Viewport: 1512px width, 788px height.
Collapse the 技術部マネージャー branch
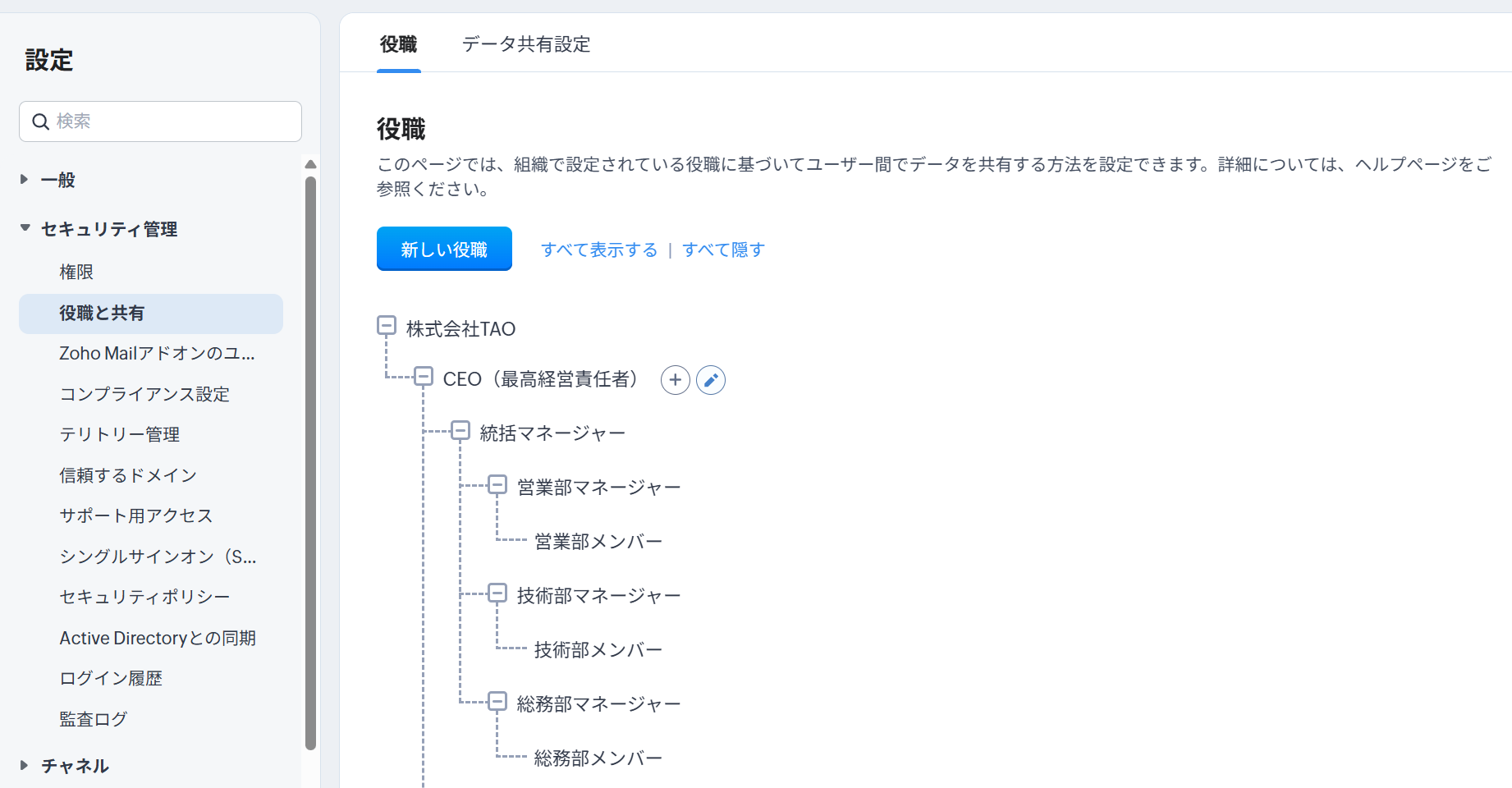[497, 593]
